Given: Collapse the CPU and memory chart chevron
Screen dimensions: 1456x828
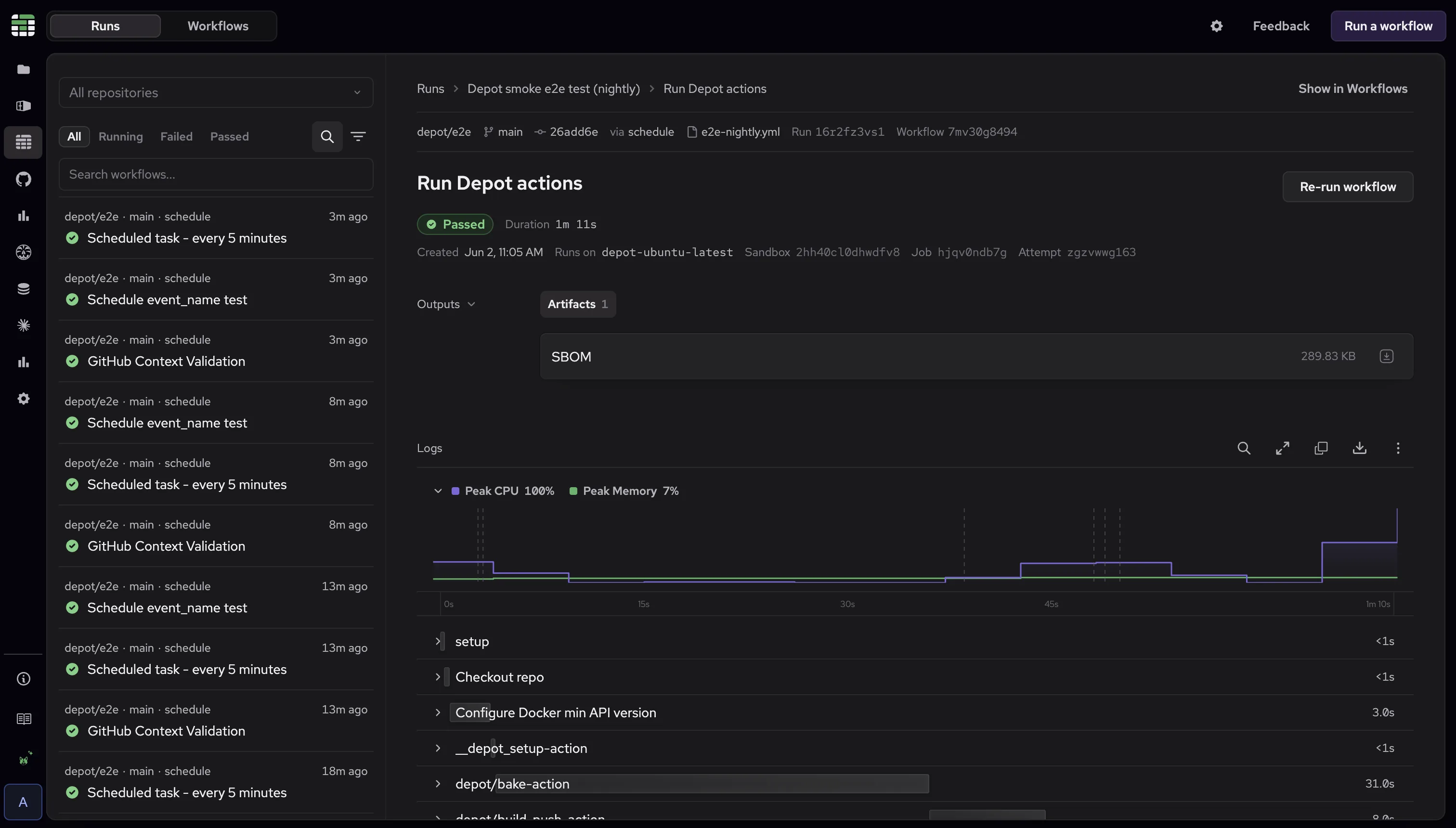Looking at the screenshot, I should (438, 491).
